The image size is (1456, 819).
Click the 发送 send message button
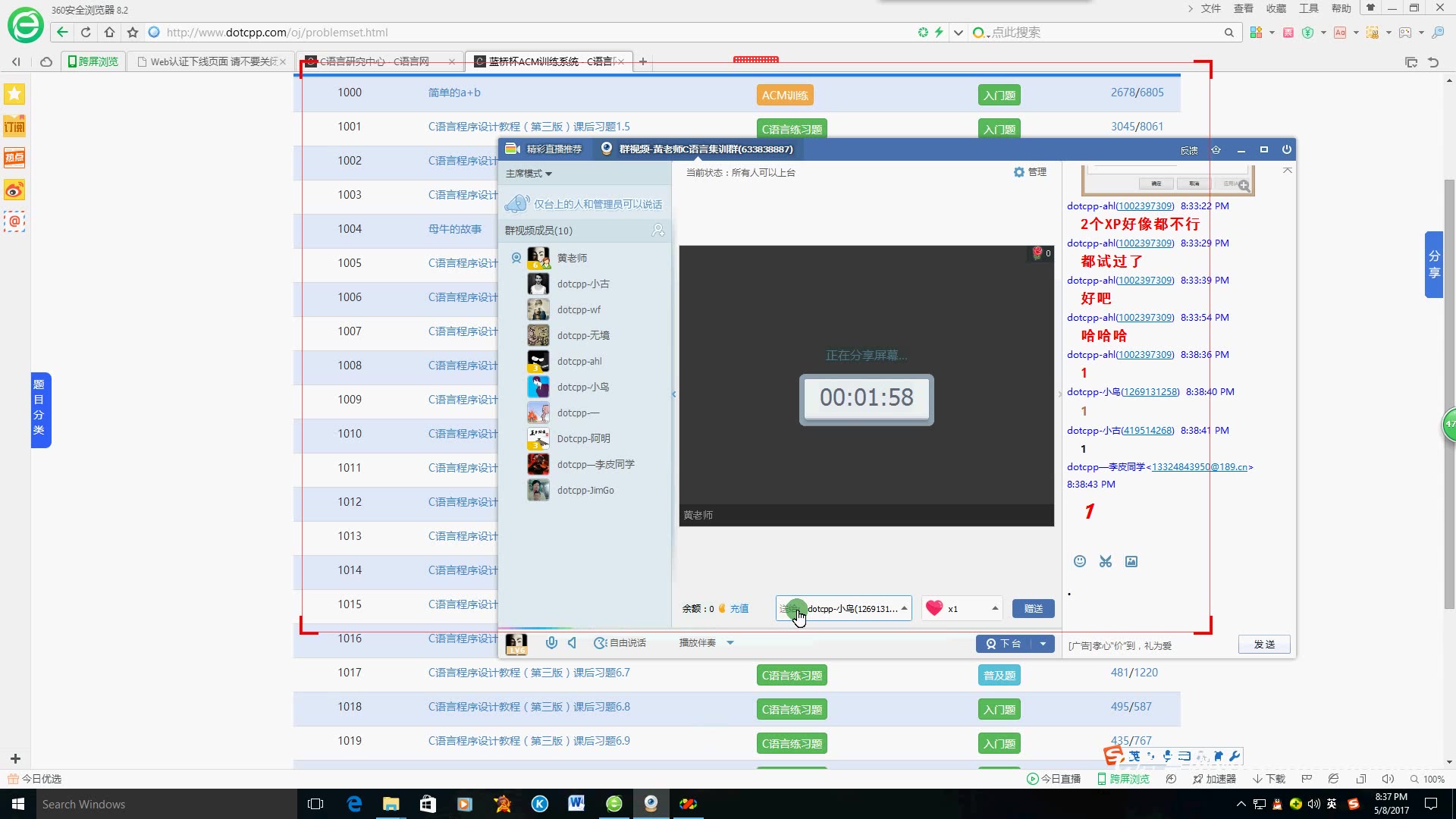1264,645
